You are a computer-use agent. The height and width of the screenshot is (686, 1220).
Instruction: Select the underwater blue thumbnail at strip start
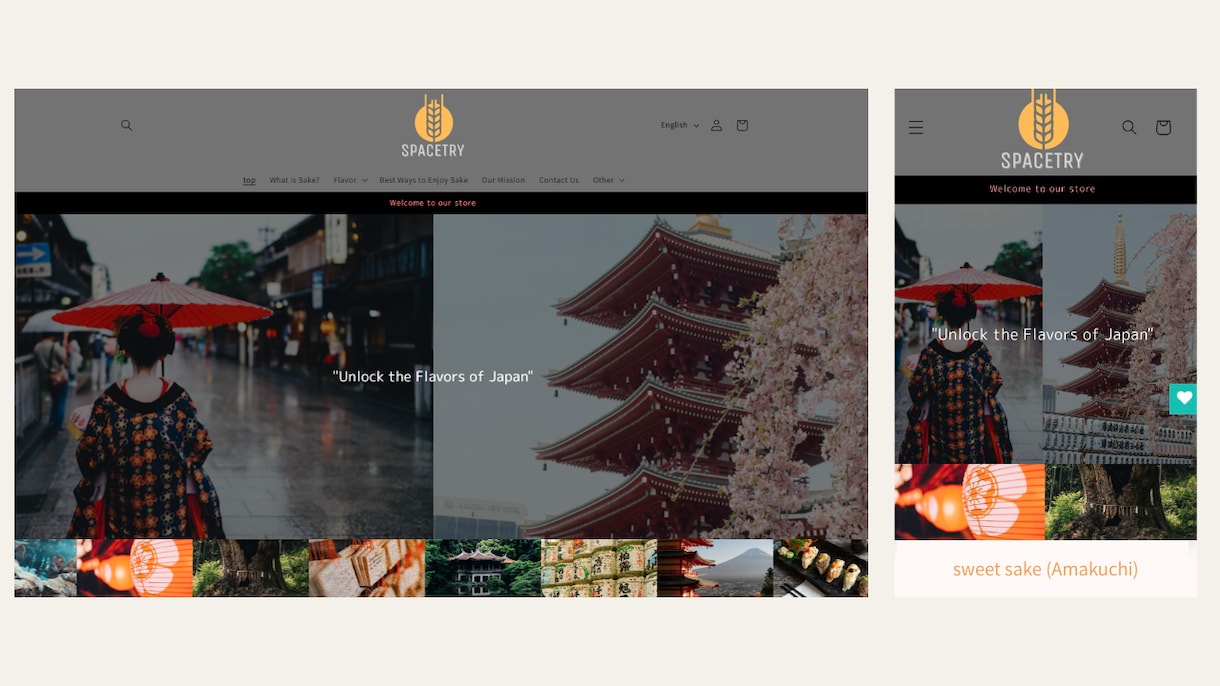coord(46,568)
